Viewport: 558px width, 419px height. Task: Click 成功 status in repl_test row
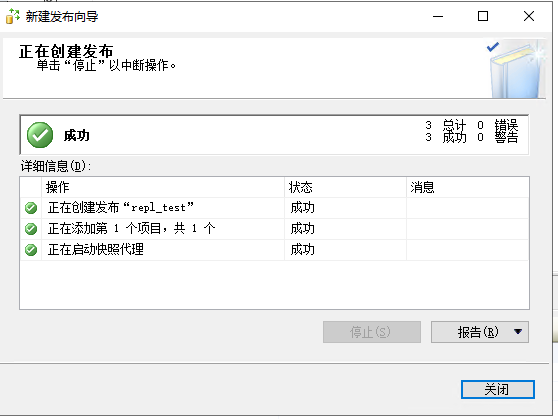pyautogui.click(x=302, y=208)
